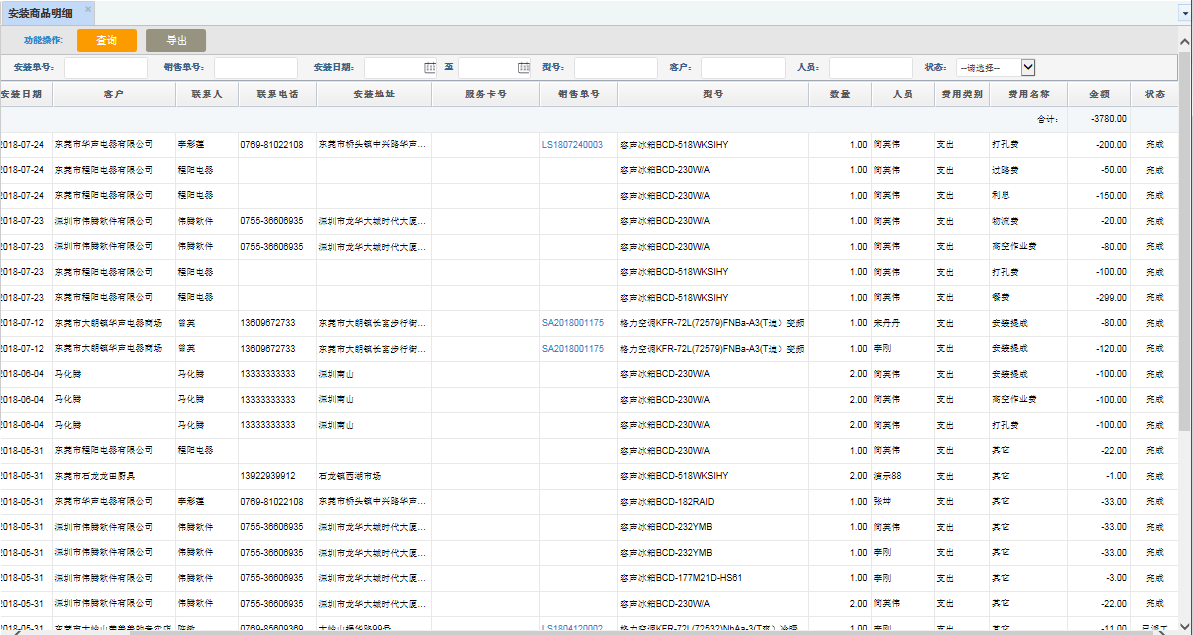This screenshot has width=1193, height=635.
Task: Open calendar picker for installation end date
Action: click(x=524, y=68)
